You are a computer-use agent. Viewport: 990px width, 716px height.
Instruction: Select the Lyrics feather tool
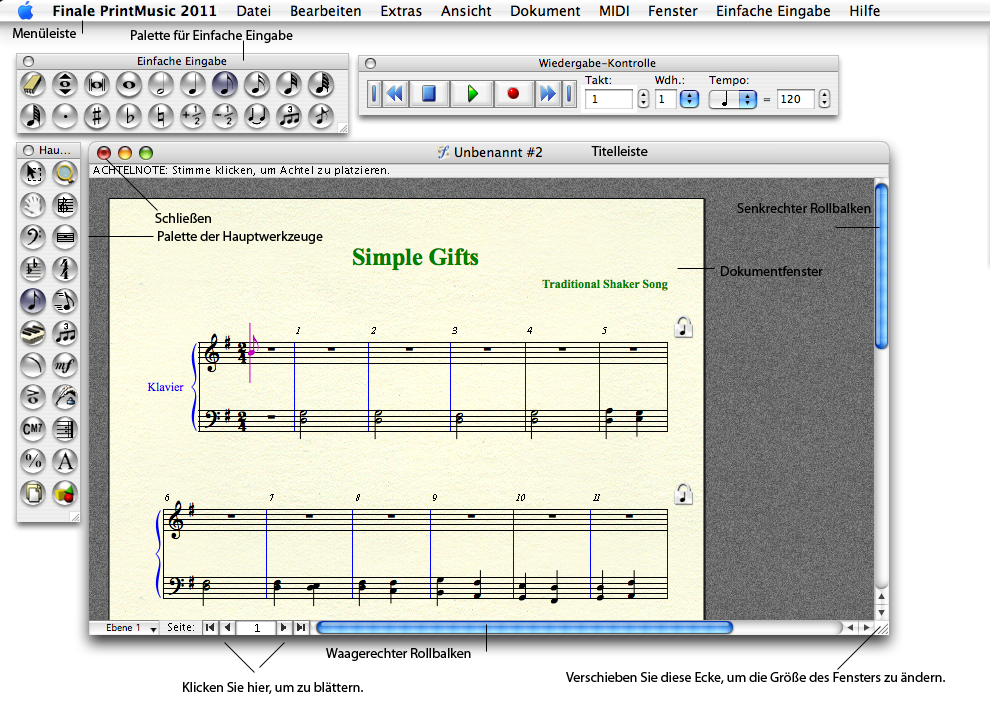[64, 397]
